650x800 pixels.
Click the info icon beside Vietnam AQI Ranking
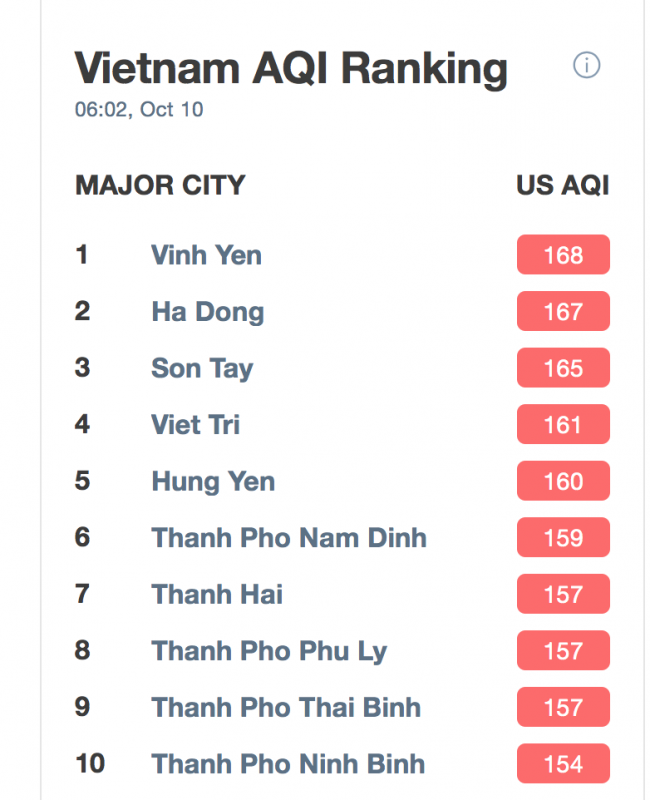pyautogui.click(x=586, y=65)
